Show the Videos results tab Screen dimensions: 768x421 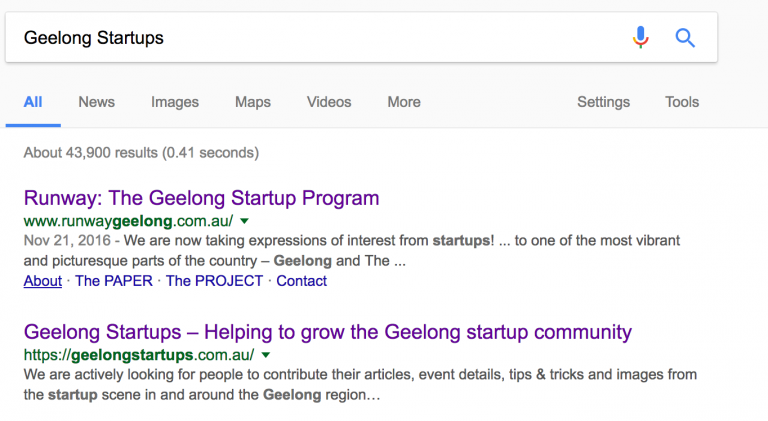329,102
